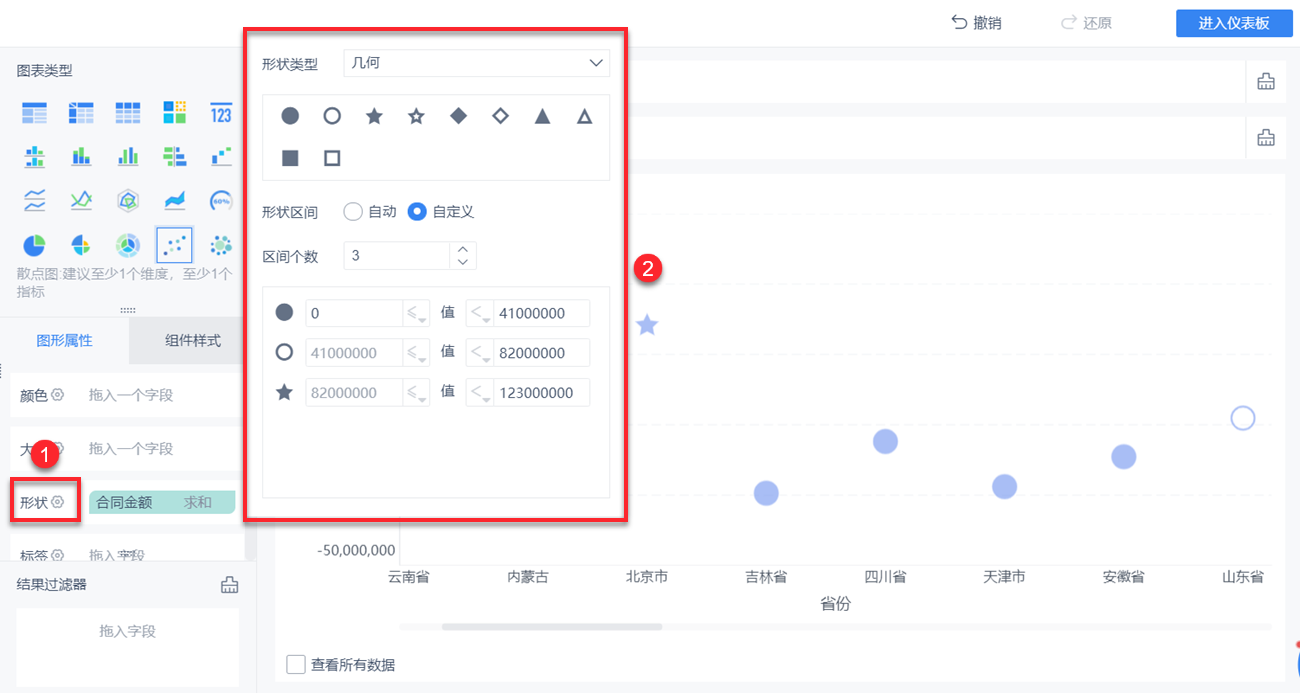
Task: Enable the 查看所有数据 checkbox
Action: click(x=295, y=664)
